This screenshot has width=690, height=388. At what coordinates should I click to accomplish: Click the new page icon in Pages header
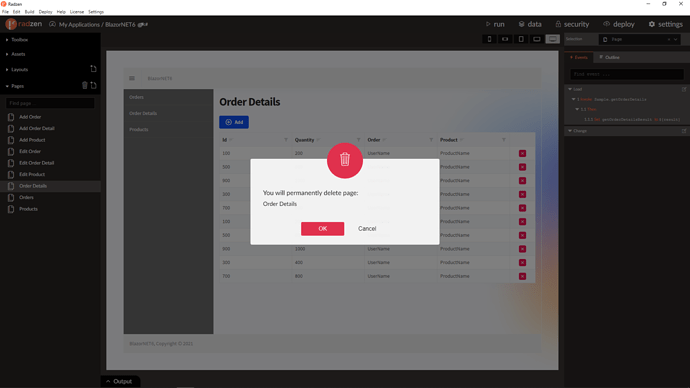[x=93, y=85]
